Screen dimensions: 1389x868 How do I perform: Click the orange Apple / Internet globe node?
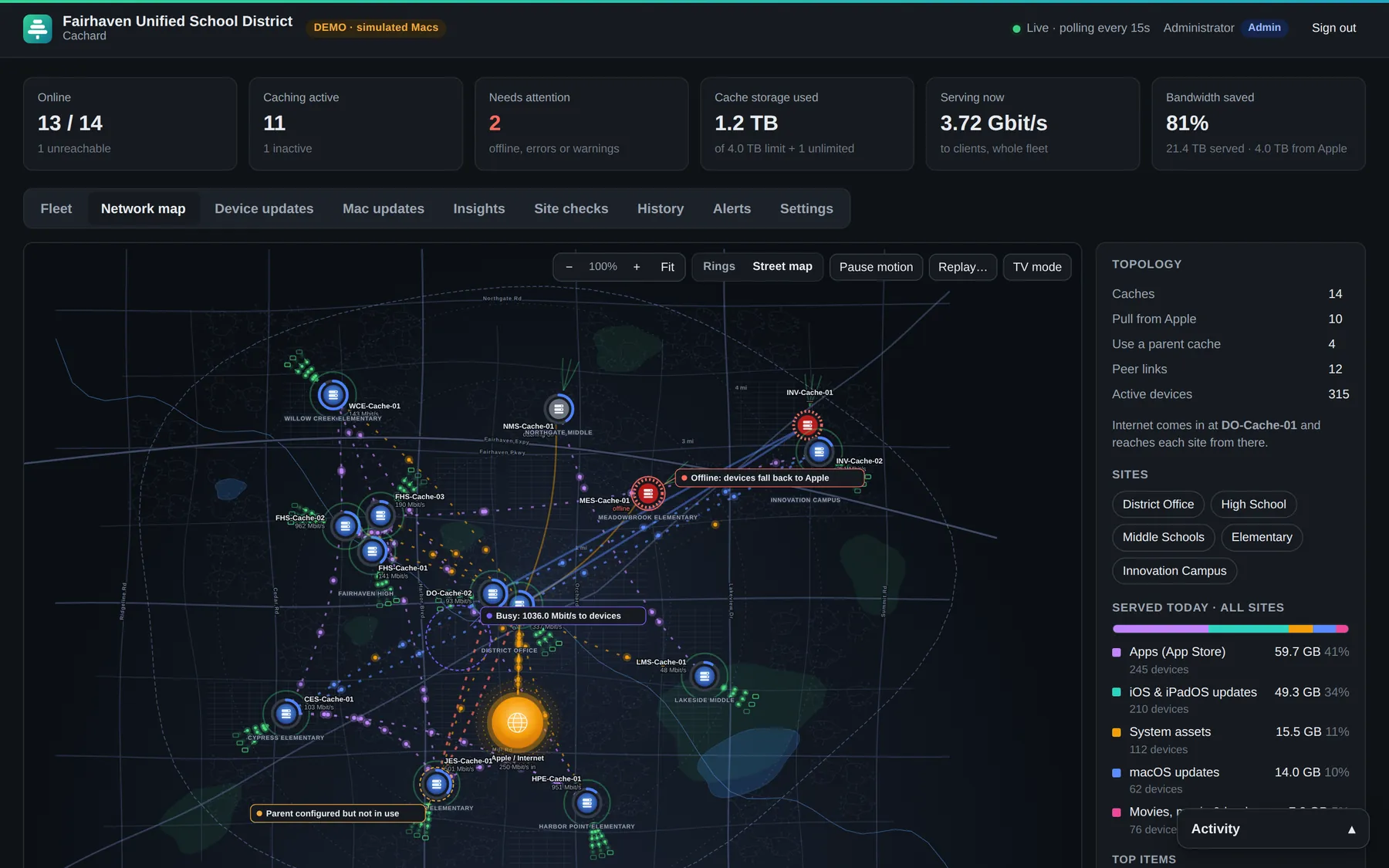point(517,722)
